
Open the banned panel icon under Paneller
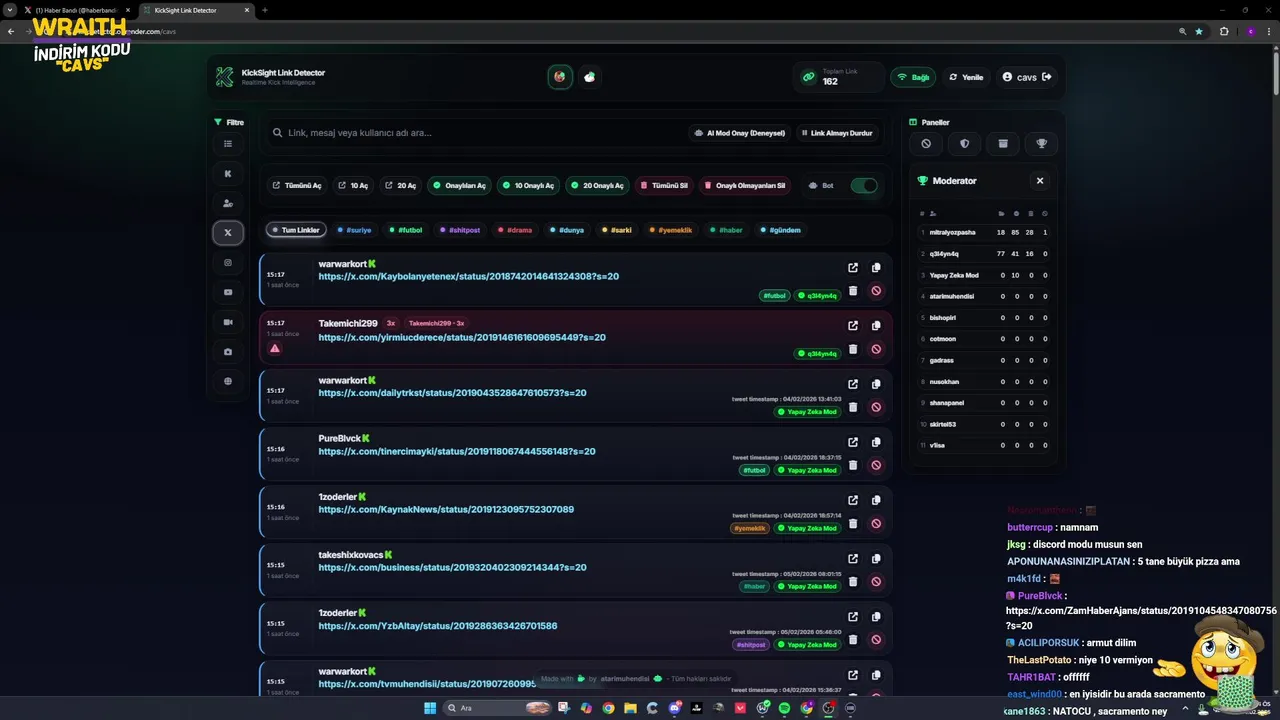(x=926, y=144)
